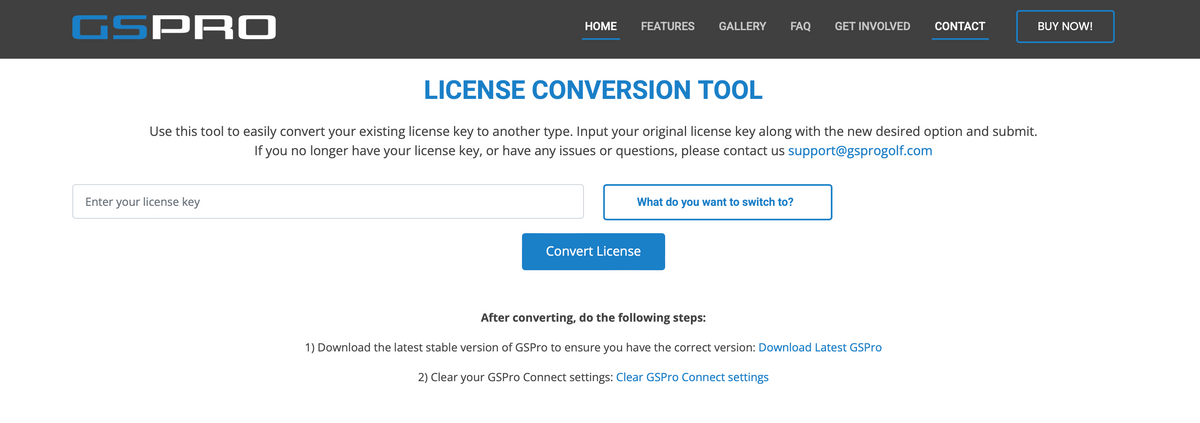Click the LICENSE CONVERSION TOOL heading
Viewport: 1200px width, 423px height.
coord(593,89)
